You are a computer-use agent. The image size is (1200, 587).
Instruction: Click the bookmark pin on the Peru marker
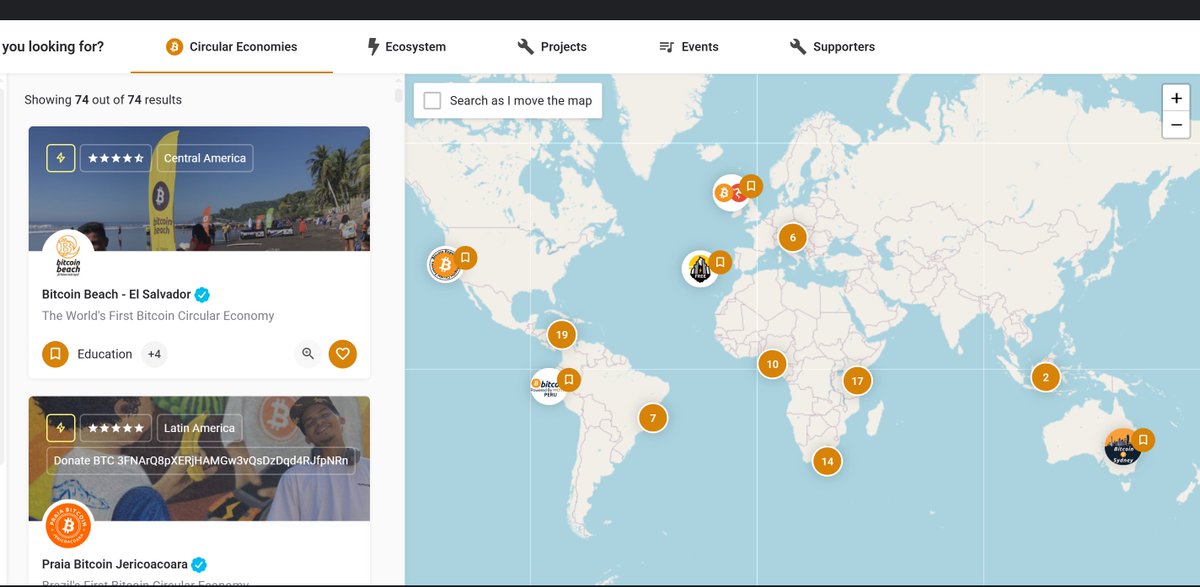[569, 379]
